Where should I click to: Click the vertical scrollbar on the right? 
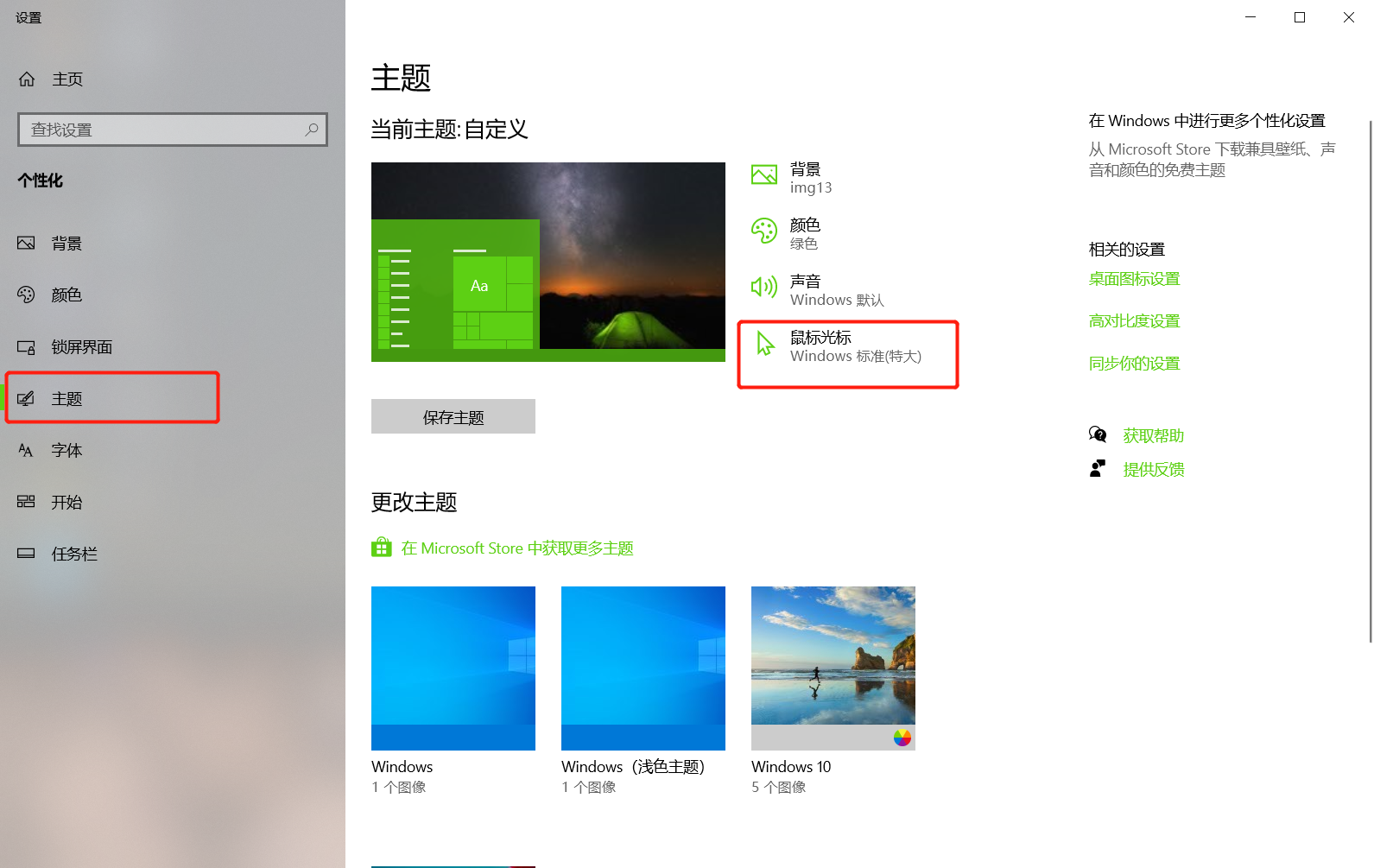pyautogui.click(x=1370, y=382)
